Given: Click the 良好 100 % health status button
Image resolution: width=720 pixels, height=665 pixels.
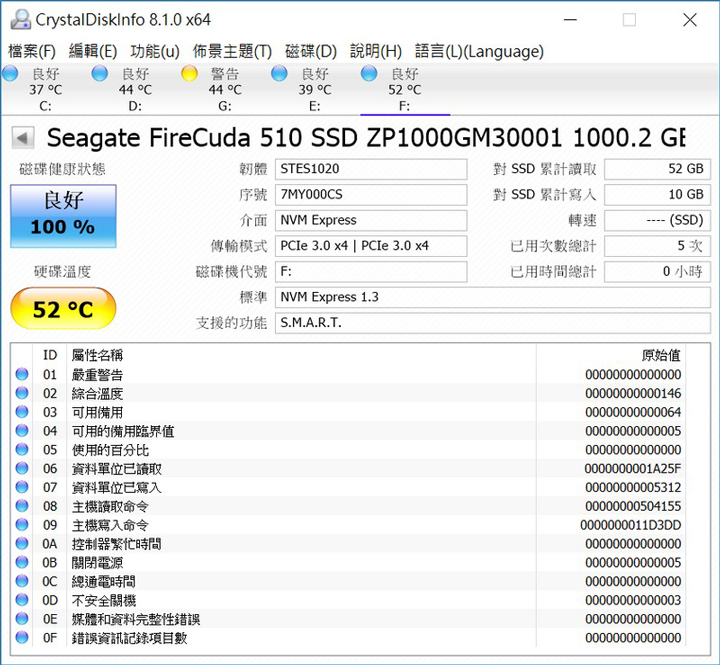Looking at the screenshot, I should pos(63,216).
